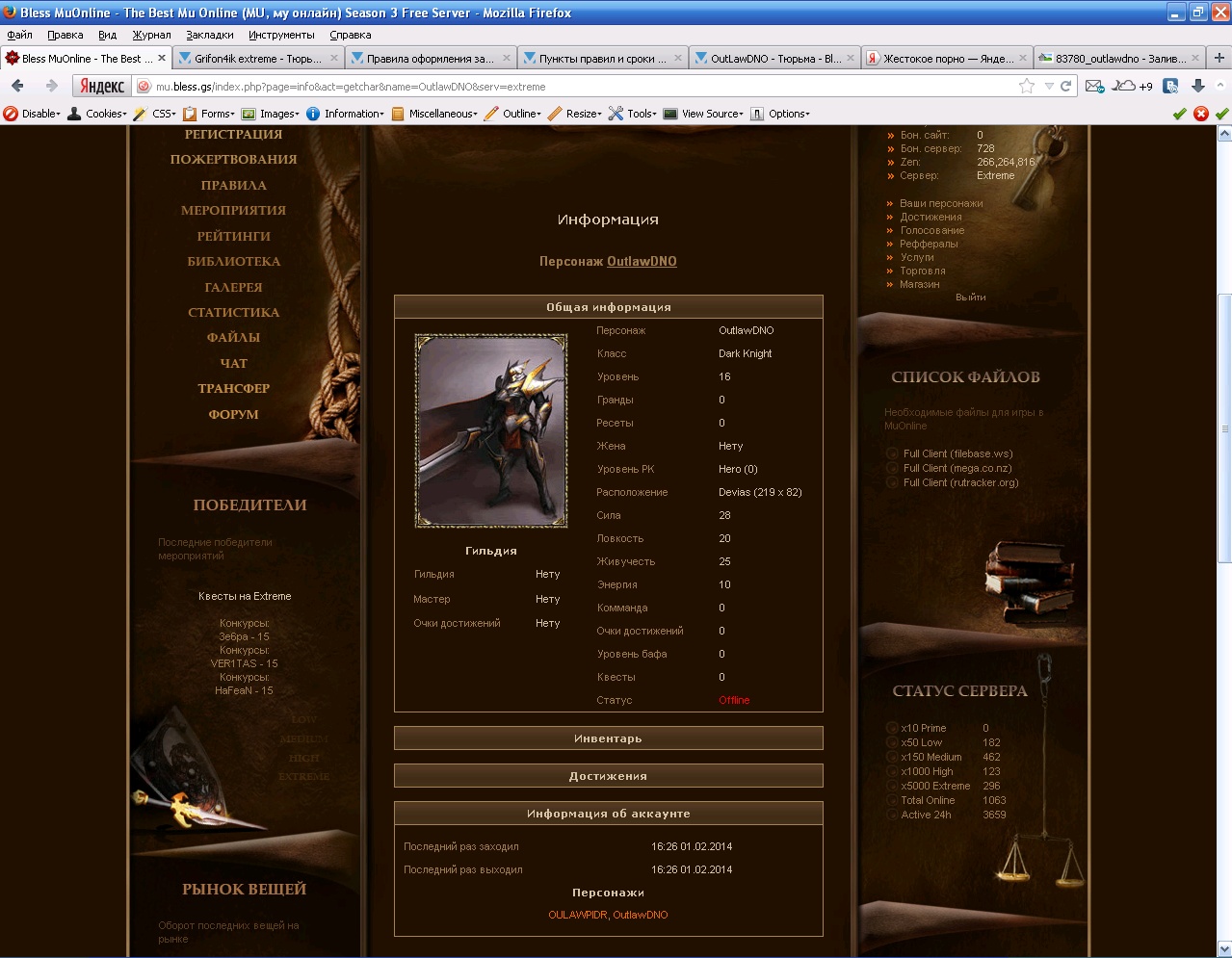
Task: Open downloads arrow icon in toolbar
Action: coord(1198,86)
